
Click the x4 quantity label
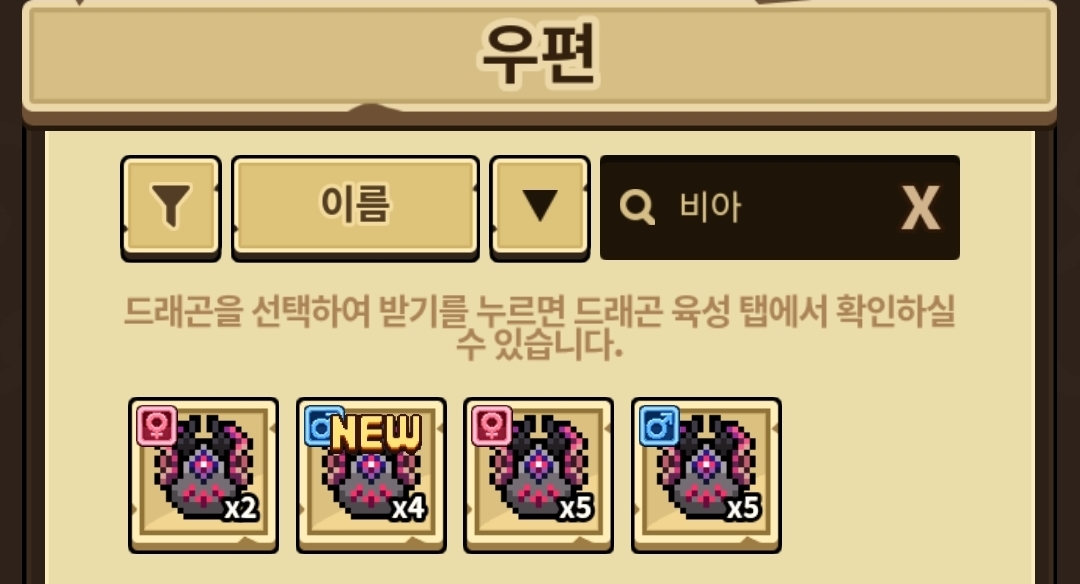(x=408, y=508)
